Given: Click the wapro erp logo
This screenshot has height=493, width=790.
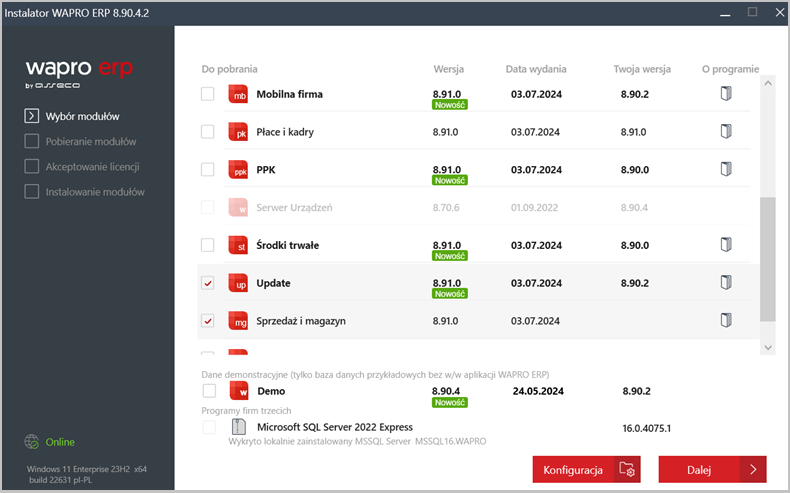Looking at the screenshot, I should (x=79, y=73).
